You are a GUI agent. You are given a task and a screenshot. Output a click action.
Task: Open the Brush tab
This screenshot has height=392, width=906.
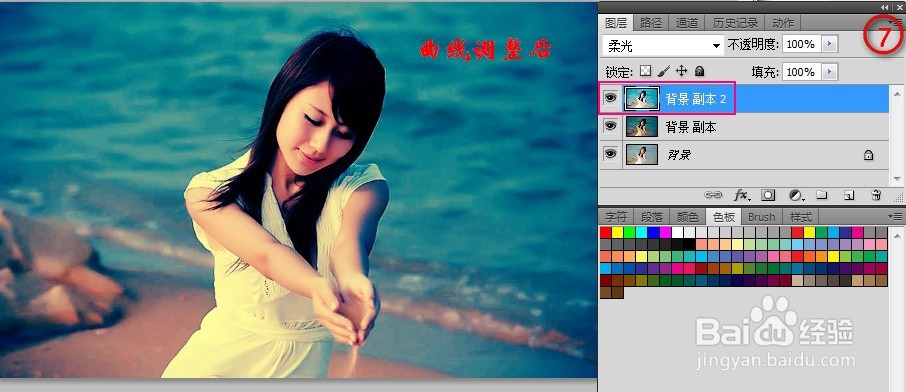762,217
